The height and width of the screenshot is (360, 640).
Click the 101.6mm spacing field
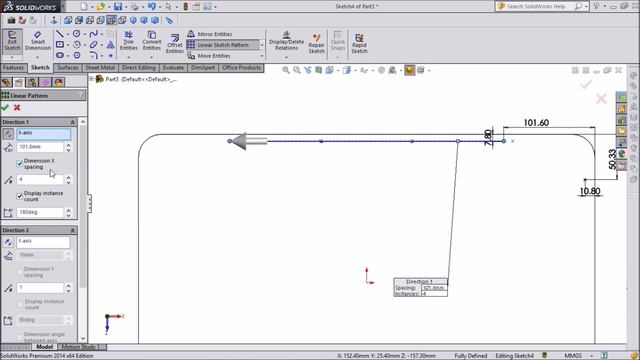pos(40,147)
